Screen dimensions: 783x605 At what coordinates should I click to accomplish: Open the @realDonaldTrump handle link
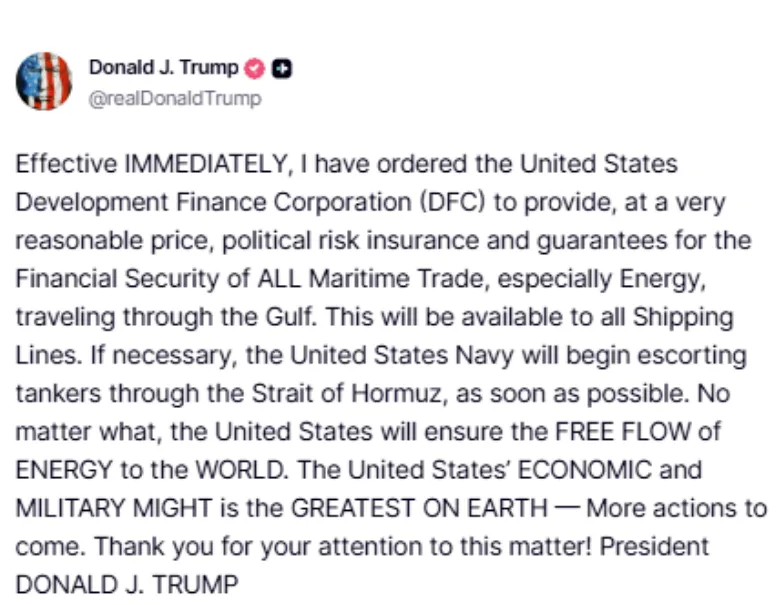(x=175, y=98)
